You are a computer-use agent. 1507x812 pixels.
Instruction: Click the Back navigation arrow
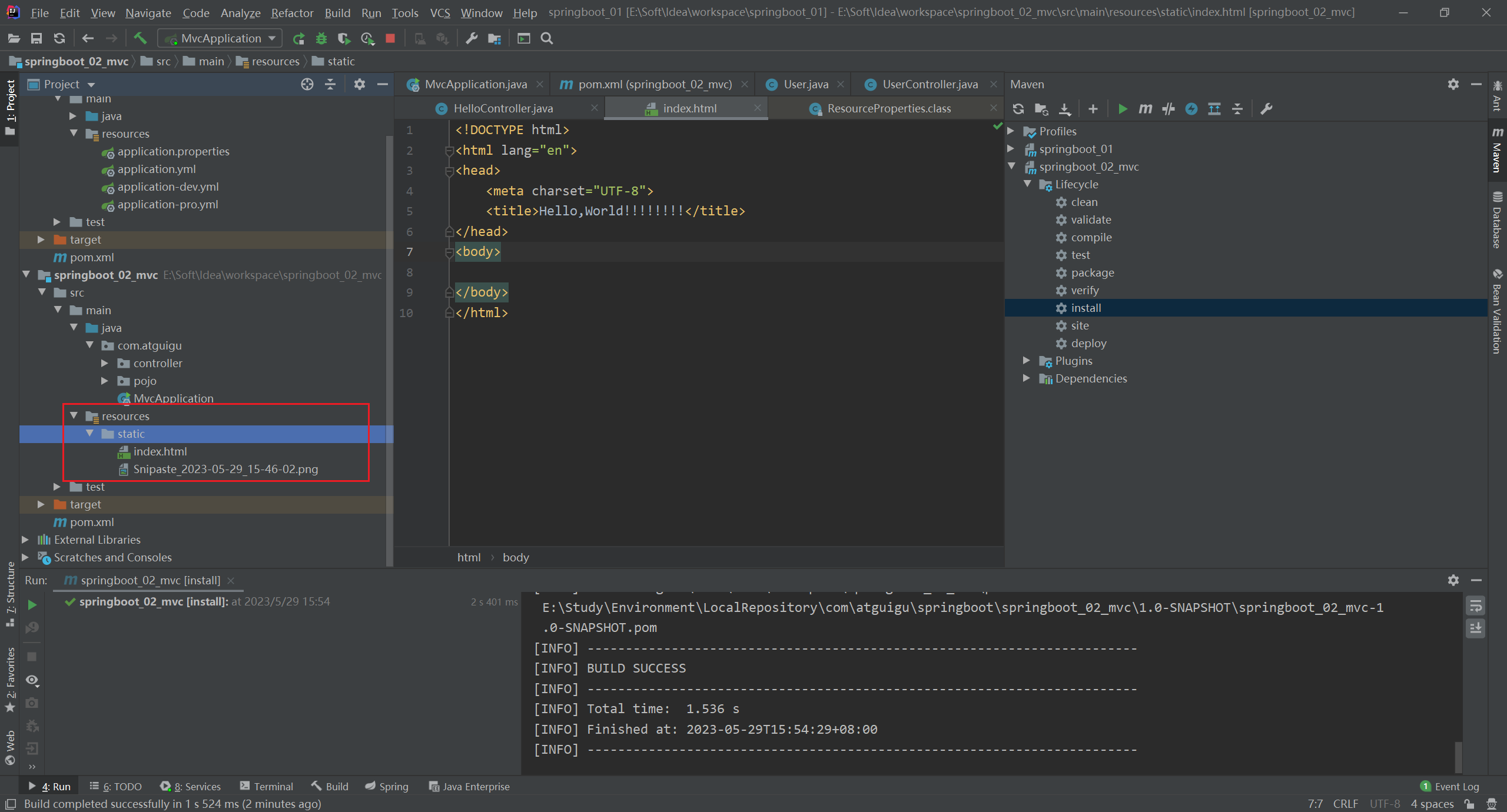[x=88, y=38]
